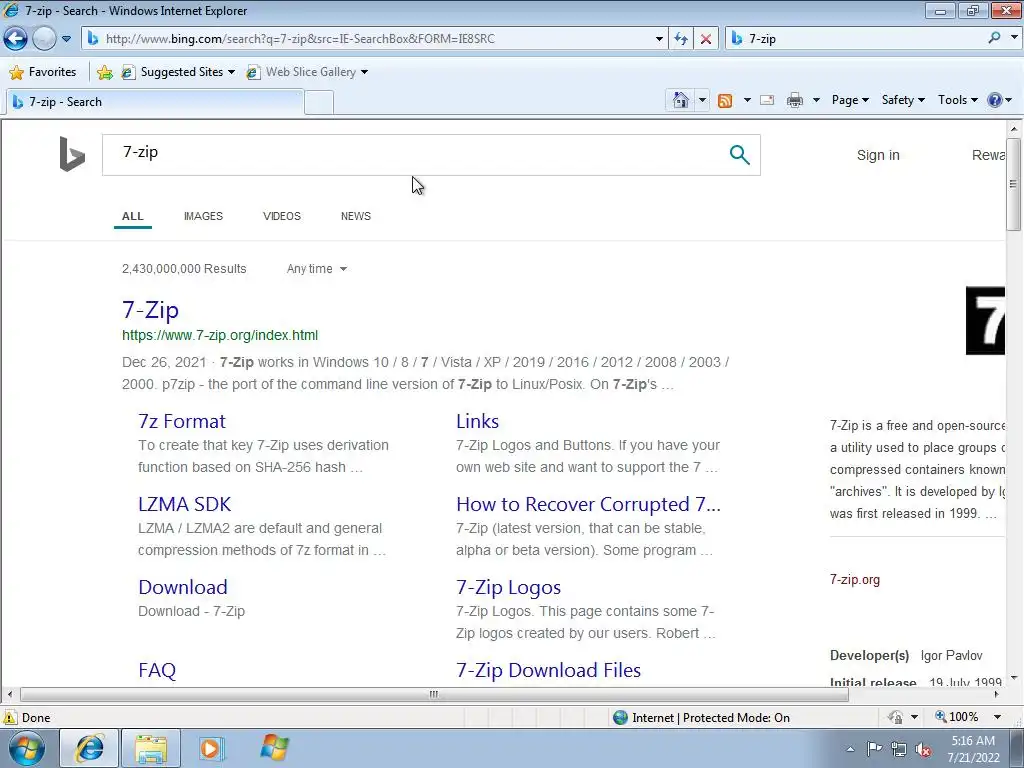Open the 7-Zip Logos link
1024x768 pixels.
coord(508,588)
